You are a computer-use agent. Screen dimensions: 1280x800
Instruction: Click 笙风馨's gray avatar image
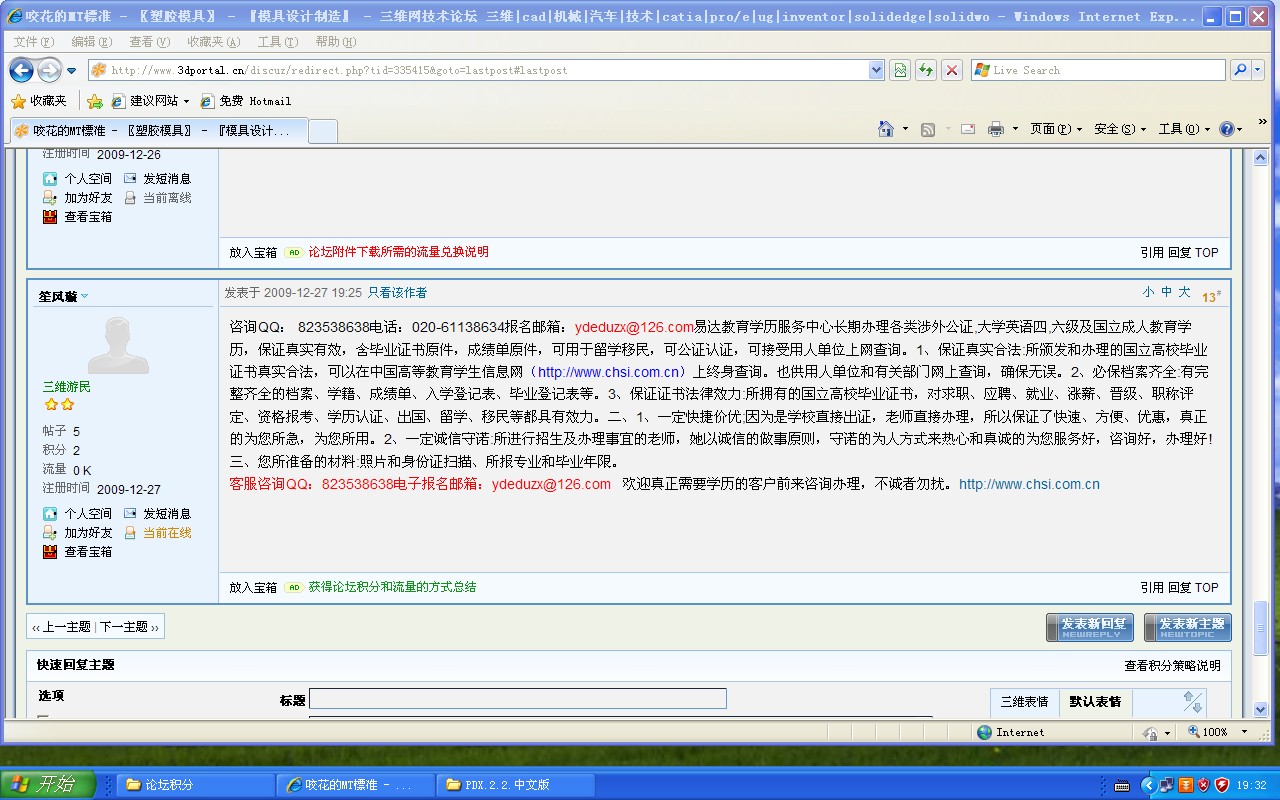pyautogui.click(x=118, y=345)
